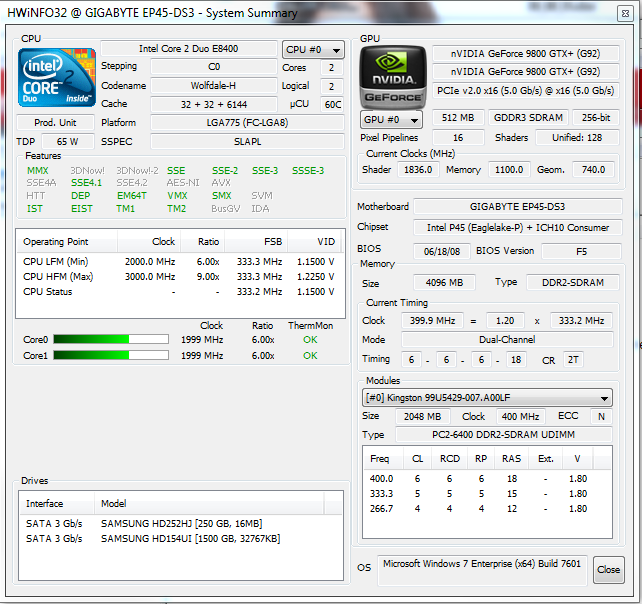The width and height of the screenshot is (642, 604).
Task: Click the PCIe v2.0 x16 field
Action: [x=526, y=90]
